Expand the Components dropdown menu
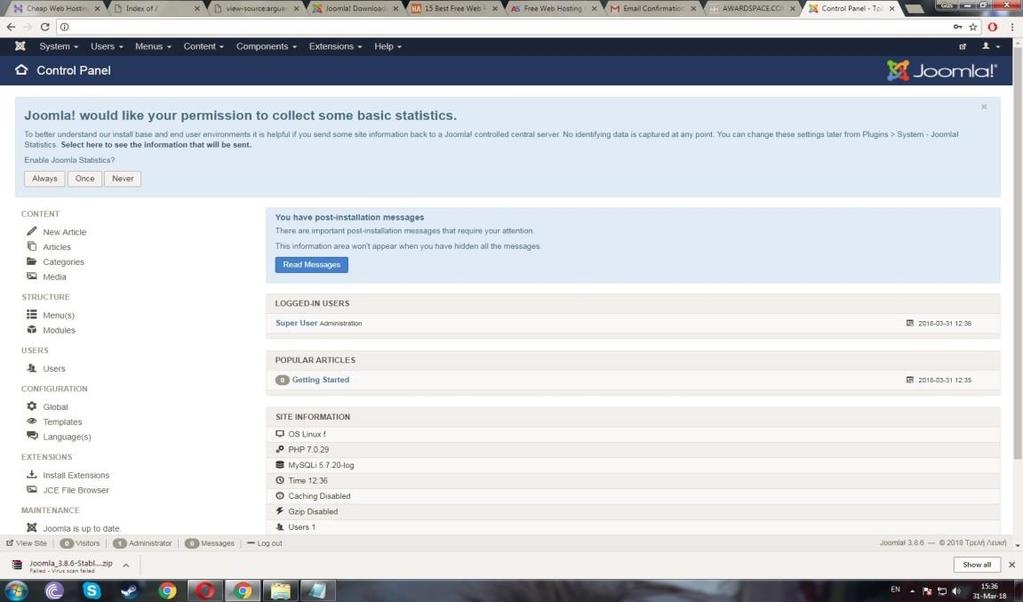 pos(266,46)
